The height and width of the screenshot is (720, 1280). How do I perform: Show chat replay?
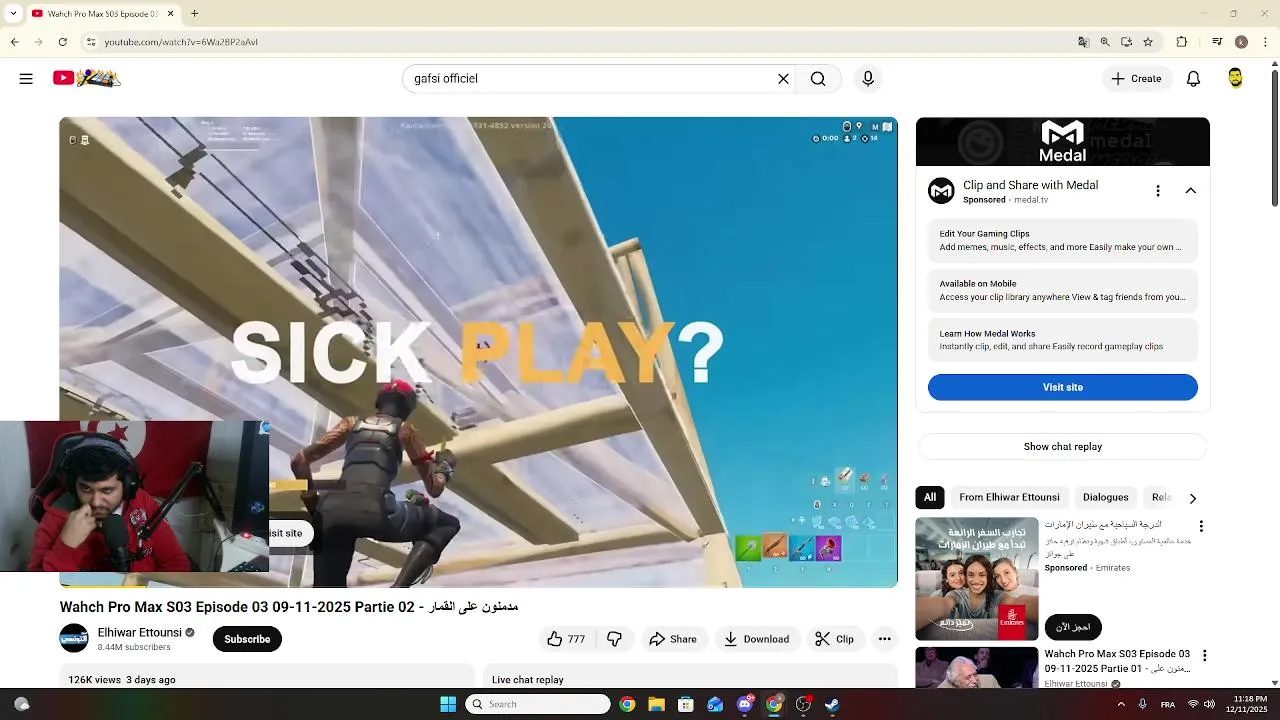tap(1062, 447)
